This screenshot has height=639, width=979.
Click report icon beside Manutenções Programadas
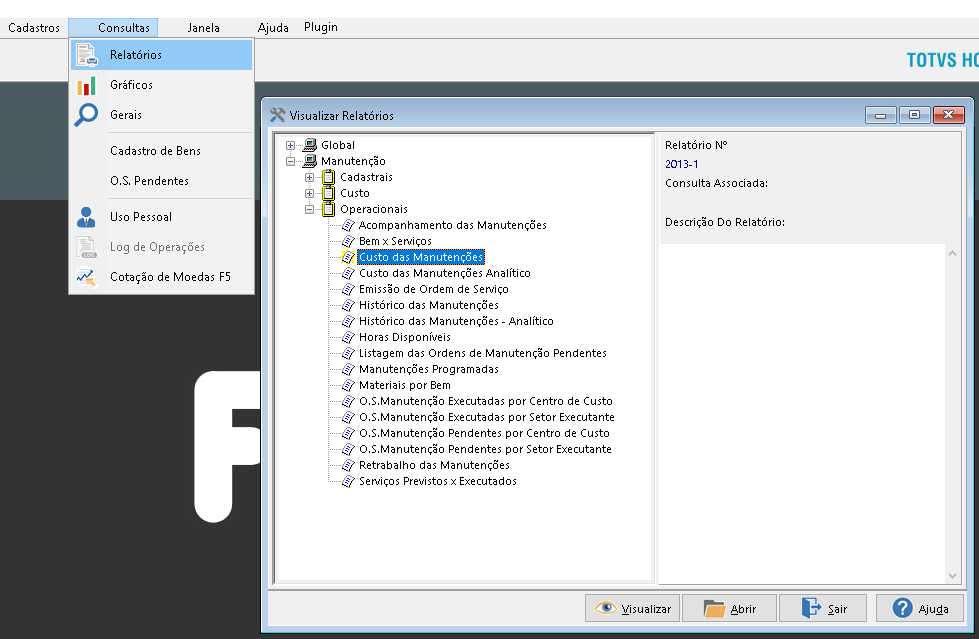coord(348,369)
